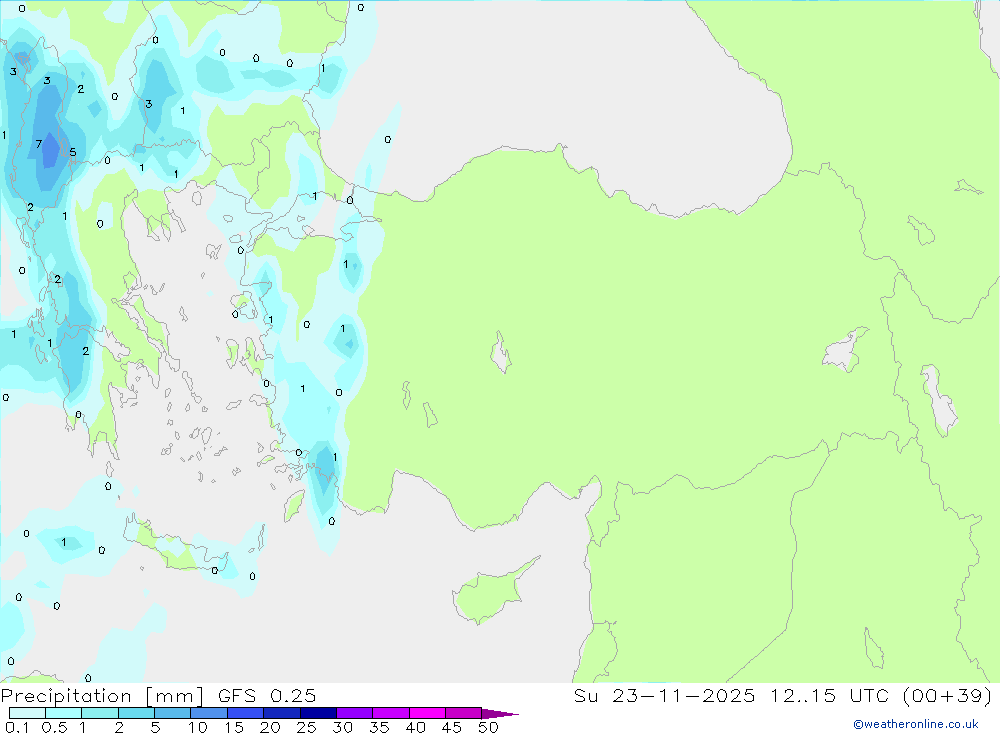
Task: Click the '7' precipitation value on map
Action: coord(39,144)
